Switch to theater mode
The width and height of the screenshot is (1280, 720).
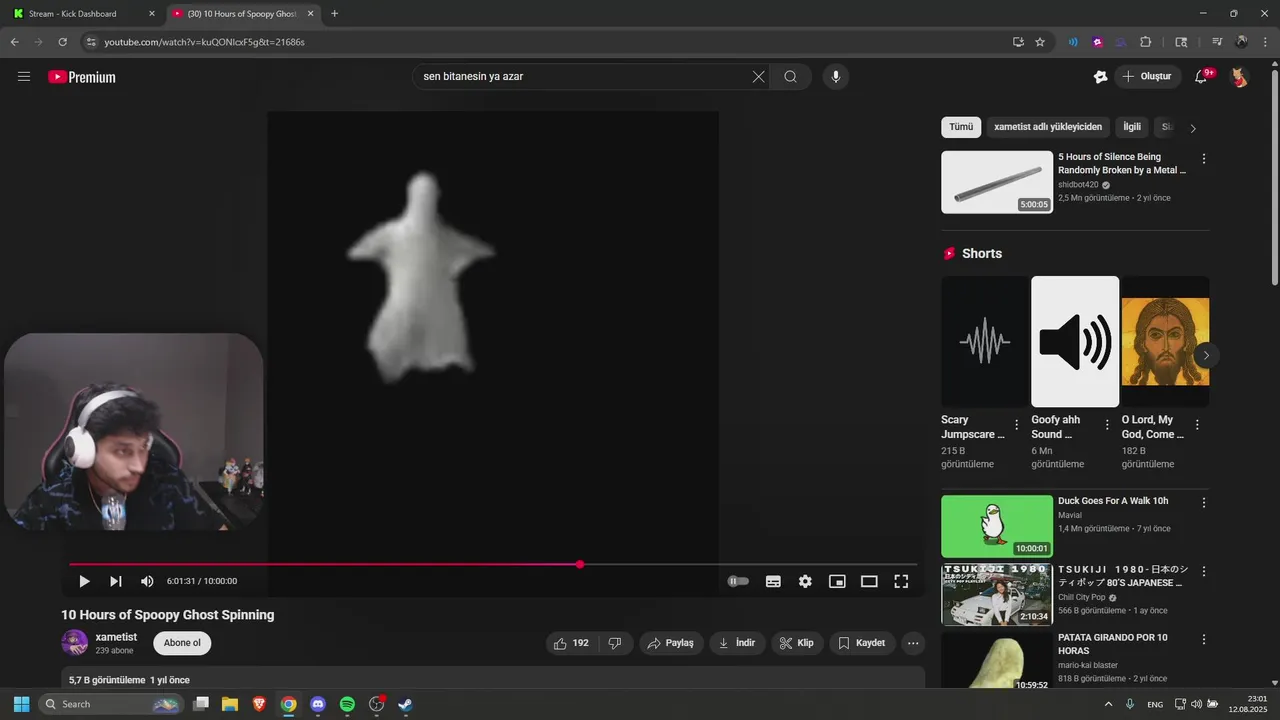[x=869, y=581]
